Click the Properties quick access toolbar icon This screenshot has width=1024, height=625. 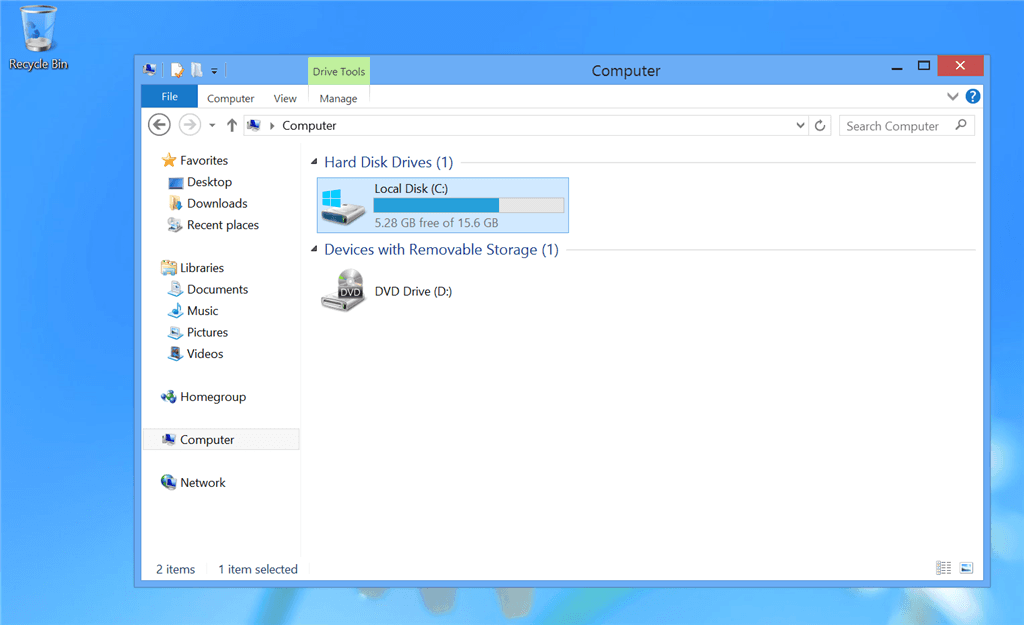[177, 70]
